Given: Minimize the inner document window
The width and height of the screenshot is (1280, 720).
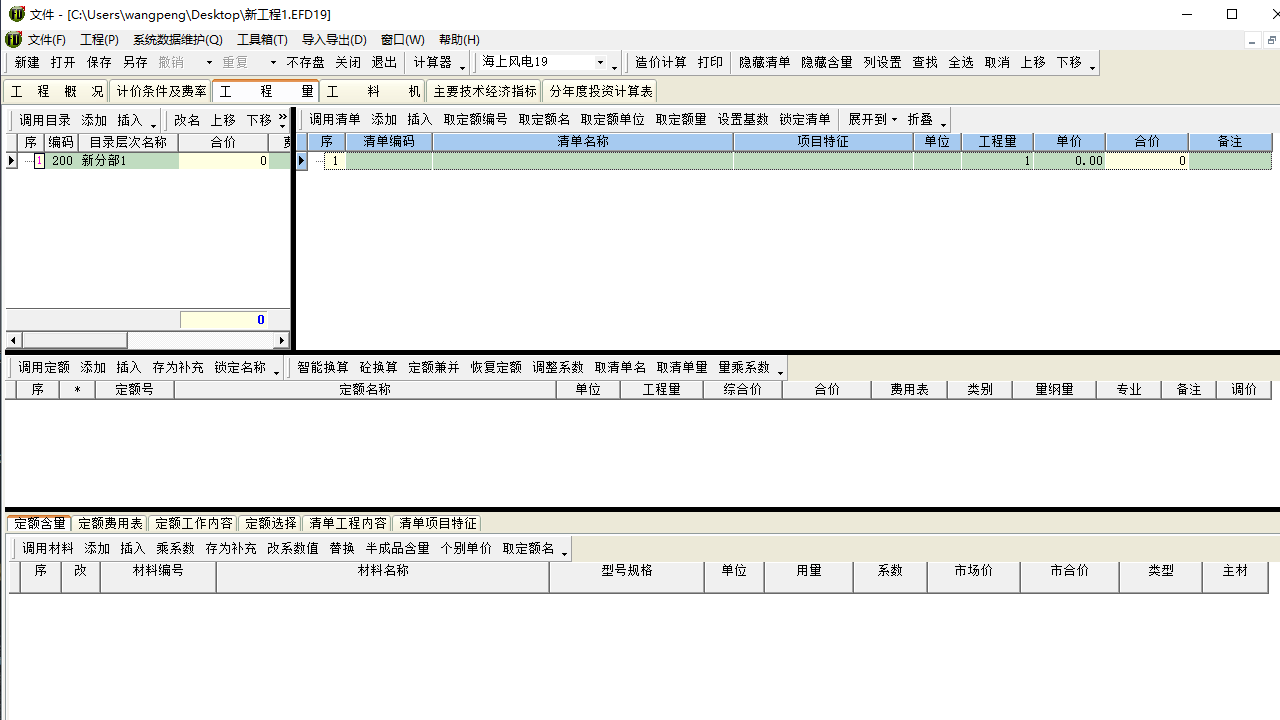Looking at the screenshot, I should pyautogui.click(x=1252, y=41).
